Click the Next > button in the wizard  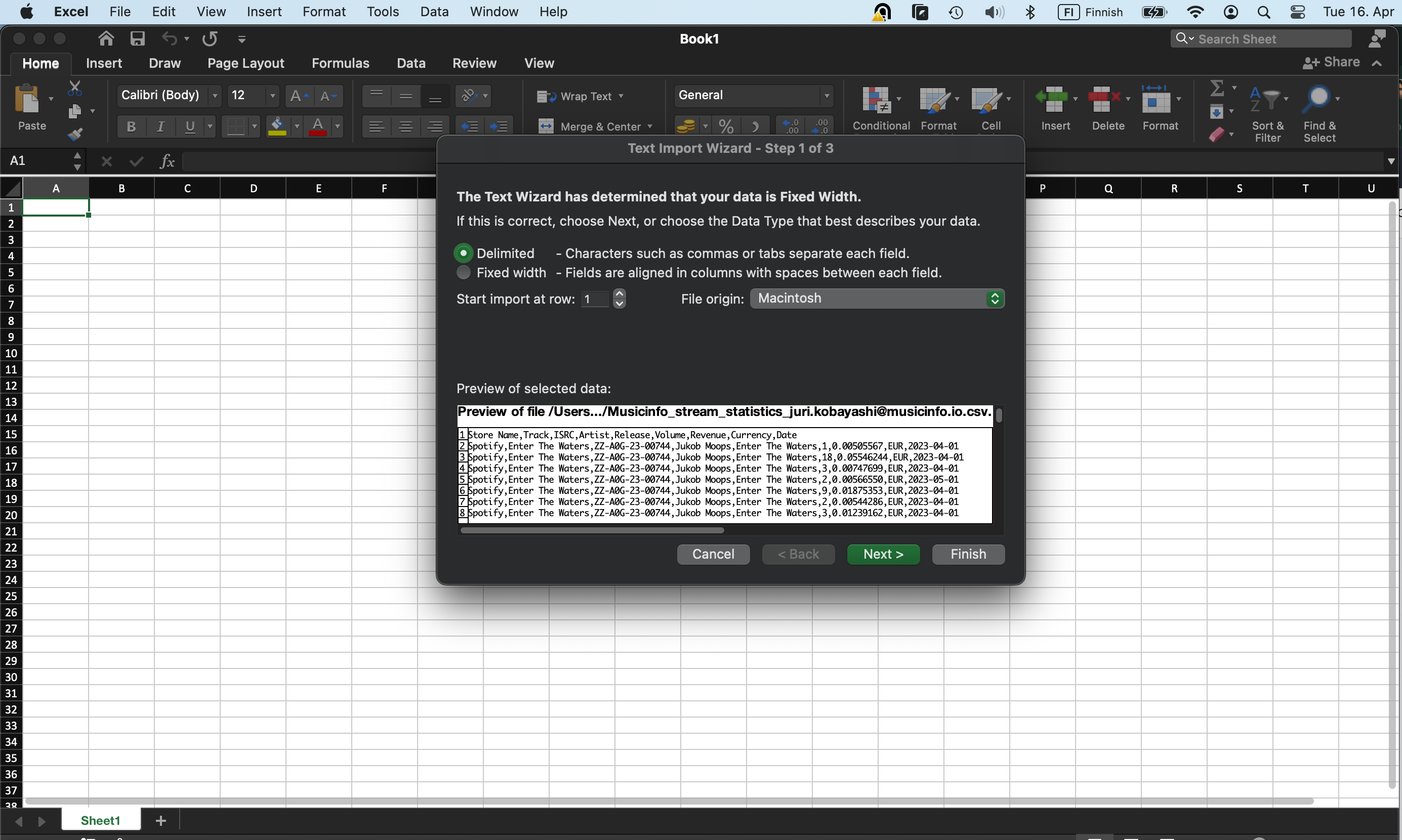point(883,554)
